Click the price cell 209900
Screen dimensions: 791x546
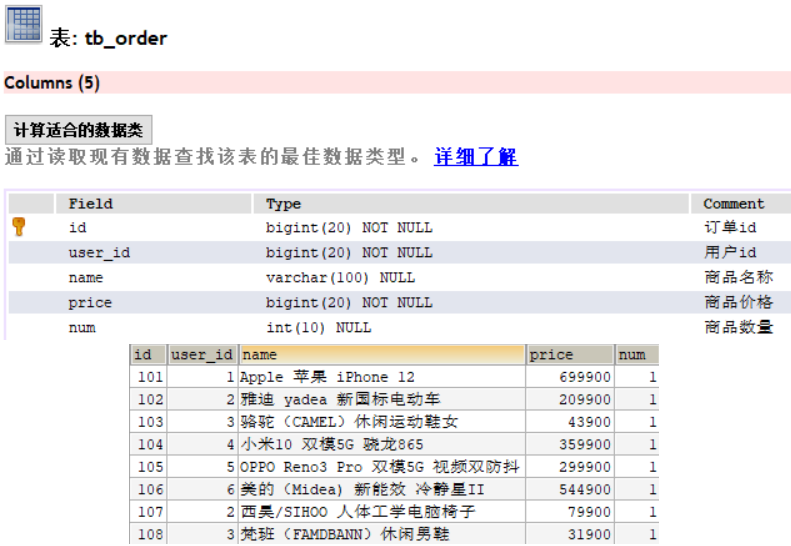570,399
